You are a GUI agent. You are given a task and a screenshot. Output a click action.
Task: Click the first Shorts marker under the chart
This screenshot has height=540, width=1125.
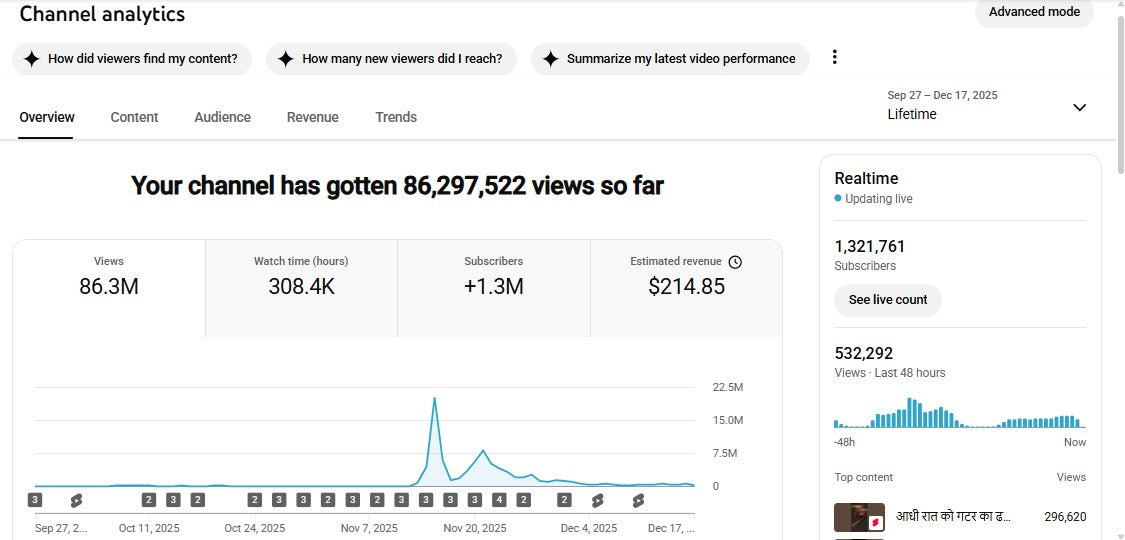coord(76,500)
